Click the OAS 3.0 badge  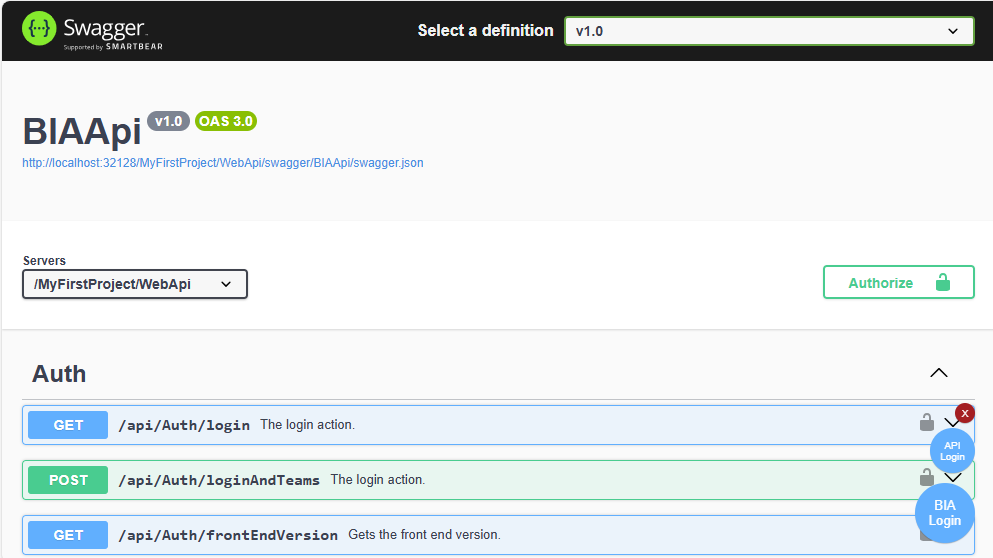(x=226, y=121)
